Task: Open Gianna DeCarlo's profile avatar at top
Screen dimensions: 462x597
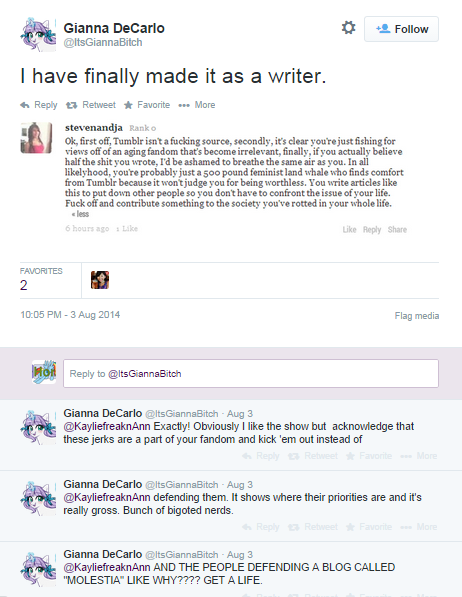Action: pos(38,35)
